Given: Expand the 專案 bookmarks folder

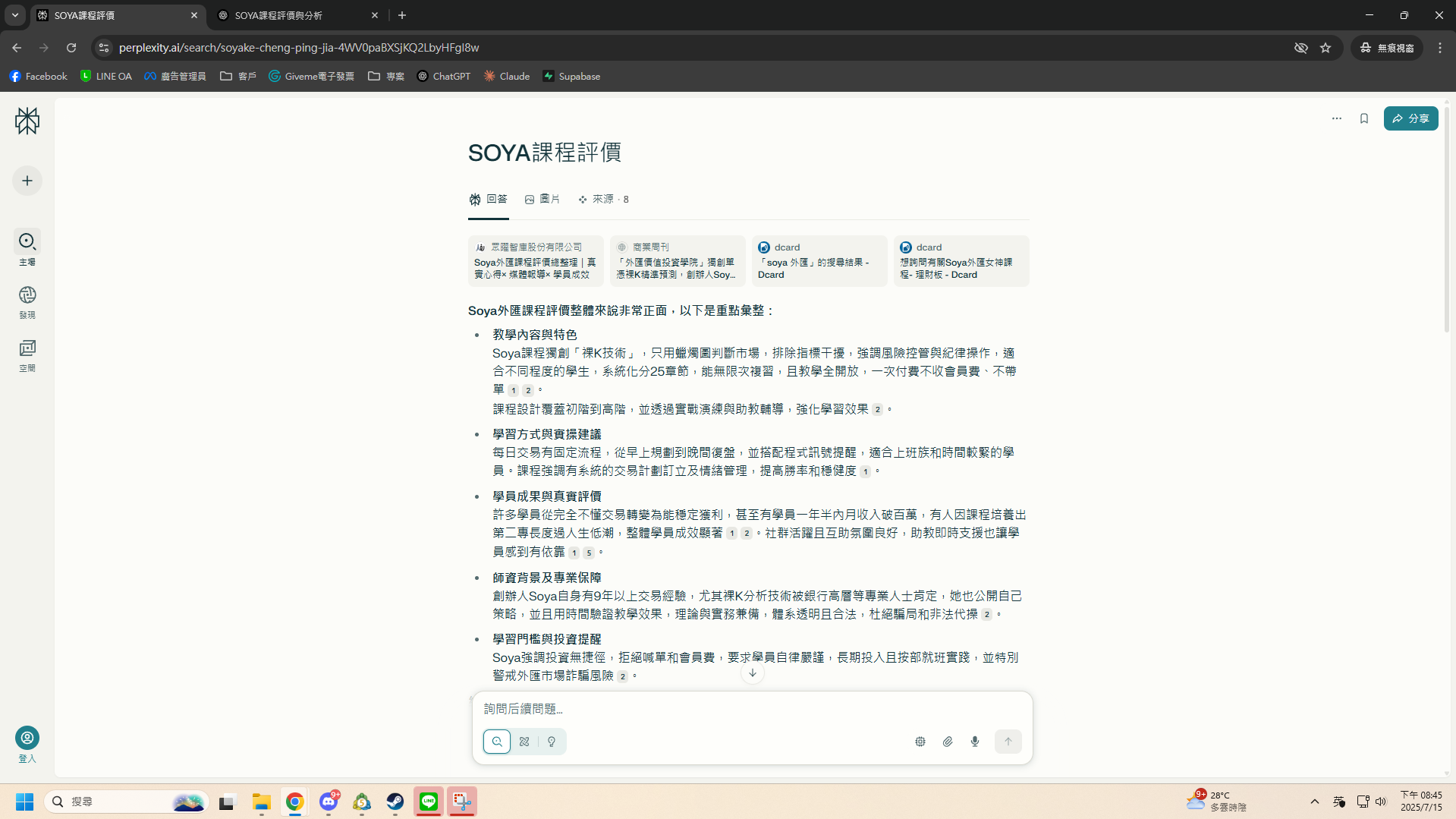Looking at the screenshot, I should click(386, 76).
